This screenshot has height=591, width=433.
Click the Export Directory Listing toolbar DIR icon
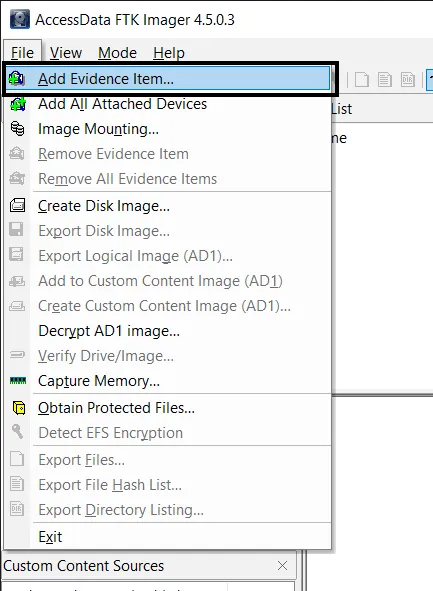pyautogui.click(x=408, y=80)
